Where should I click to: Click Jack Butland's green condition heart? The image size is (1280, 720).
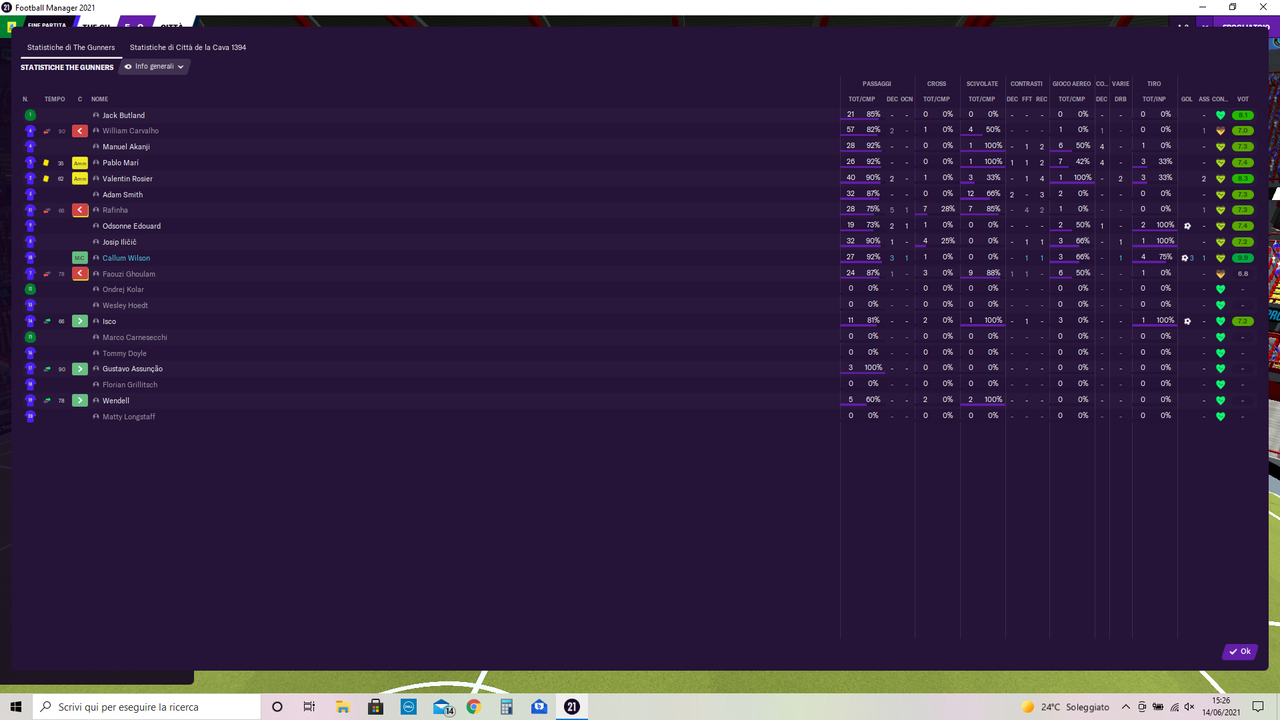tap(1220, 115)
